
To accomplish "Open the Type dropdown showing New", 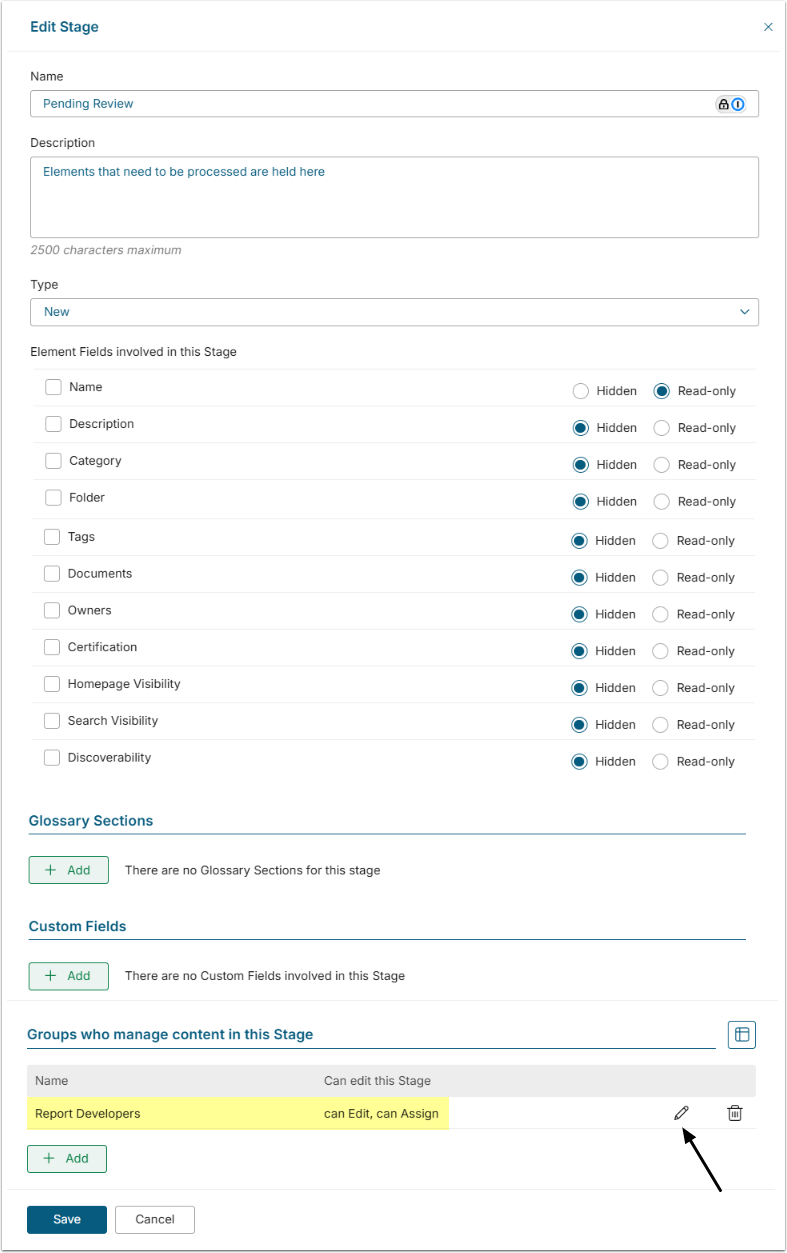I will (x=394, y=312).
